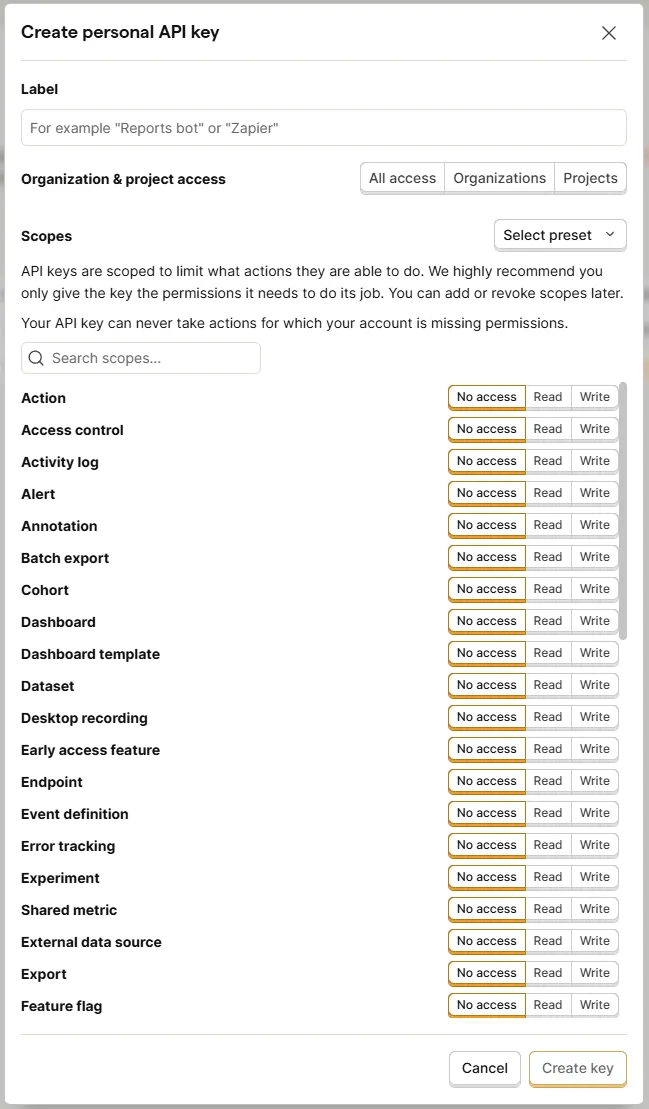The width and height of the screenshot is (649, 1109).
Task: Set Error tracking scope to Read
Action: 547,845
